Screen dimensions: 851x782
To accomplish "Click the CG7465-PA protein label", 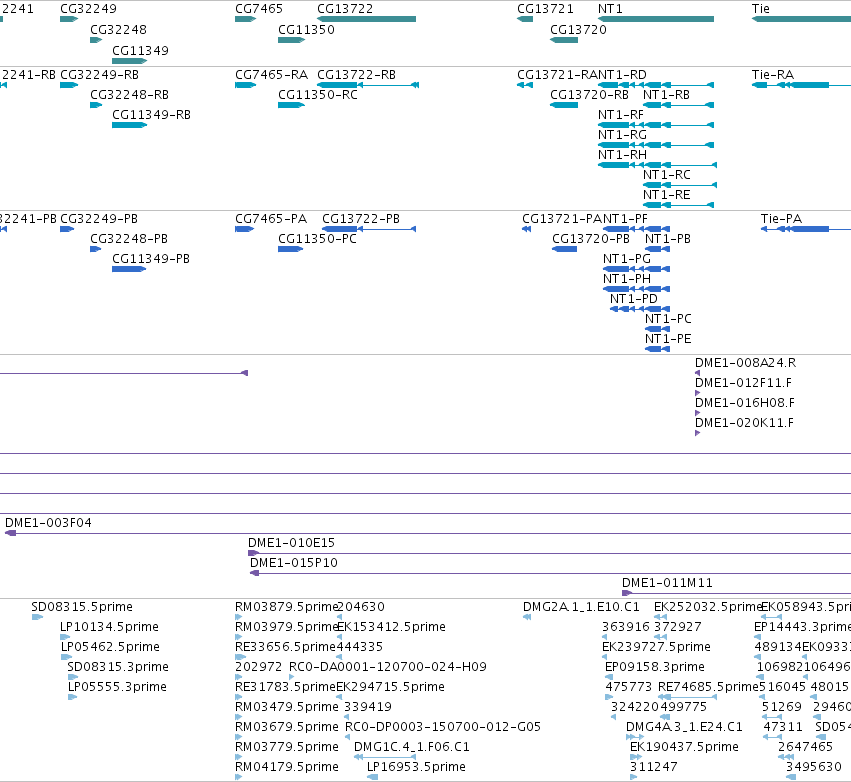I will tap(271, 219).
